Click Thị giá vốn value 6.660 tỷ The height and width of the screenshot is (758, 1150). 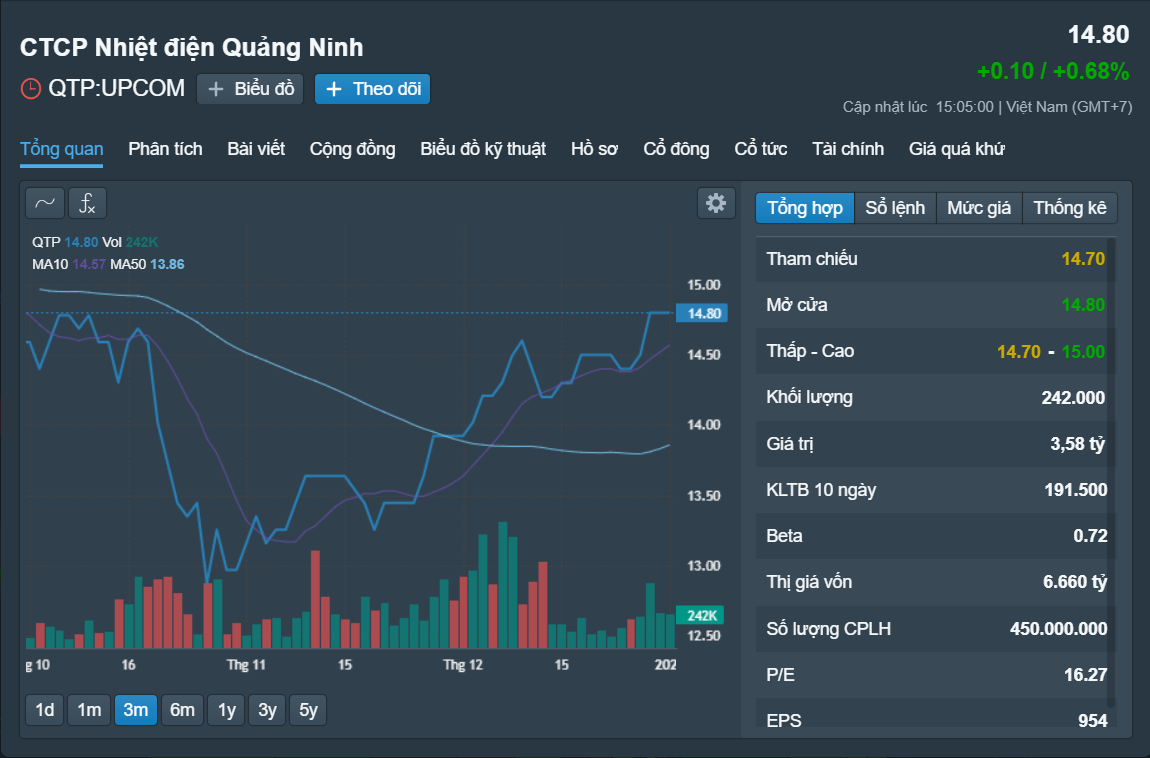[1075, 582]
